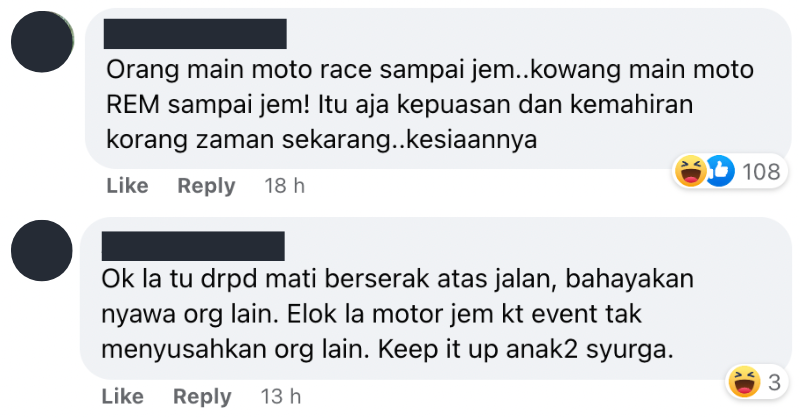Open the 18 h timestamp link
The width and height of the screenshot is (800, 418).
pos(284,186)
